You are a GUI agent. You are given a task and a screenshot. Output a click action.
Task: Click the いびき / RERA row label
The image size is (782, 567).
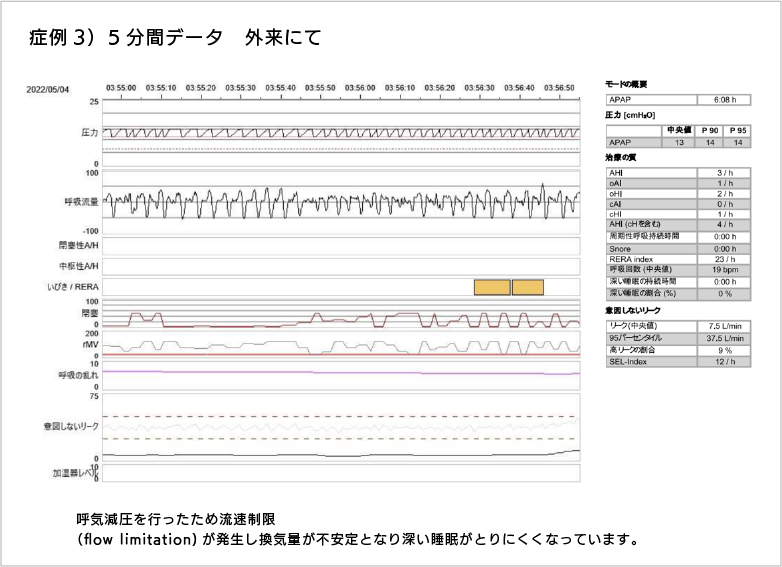pyautogui.click(x=73, y=287)
